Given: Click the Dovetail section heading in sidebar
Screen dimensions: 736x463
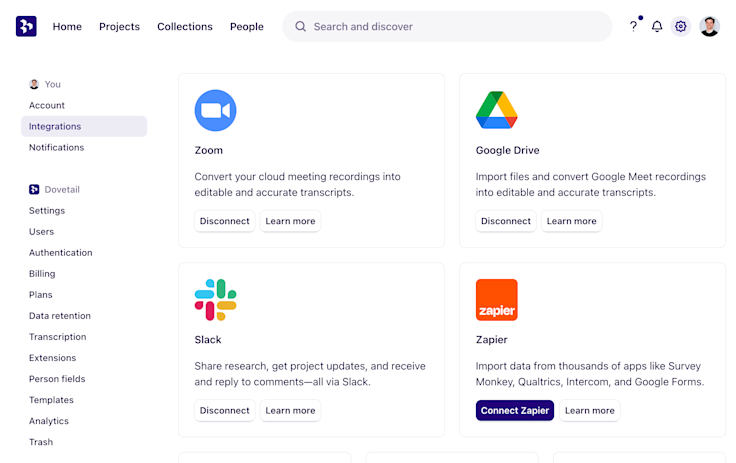Looking at the screenshot, I should (62, 189).
